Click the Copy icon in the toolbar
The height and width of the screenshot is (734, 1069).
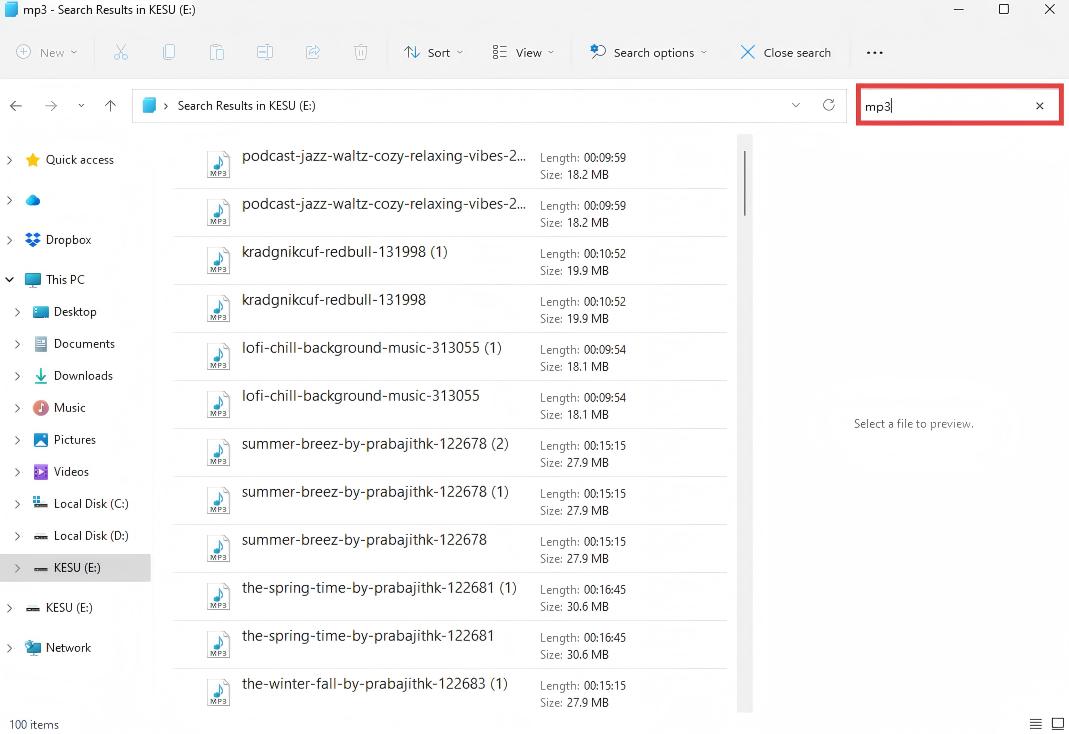coord(169,52)
